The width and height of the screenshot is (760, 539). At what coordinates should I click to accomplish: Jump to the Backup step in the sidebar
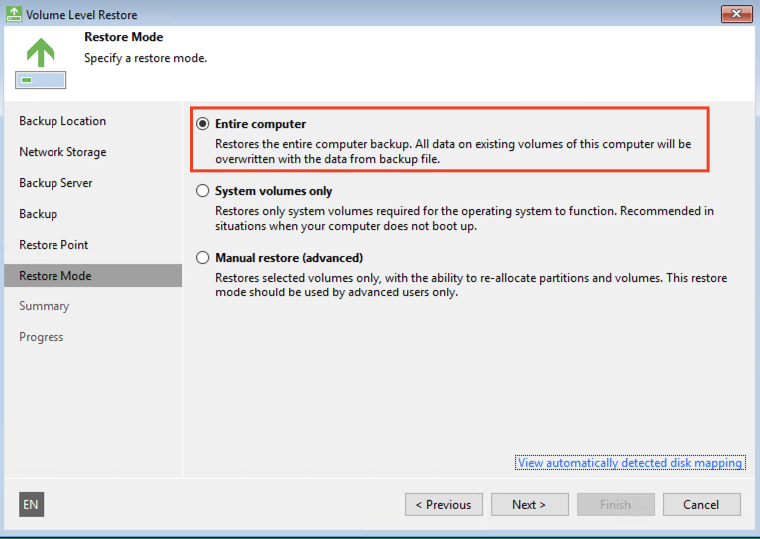[38, 214]
